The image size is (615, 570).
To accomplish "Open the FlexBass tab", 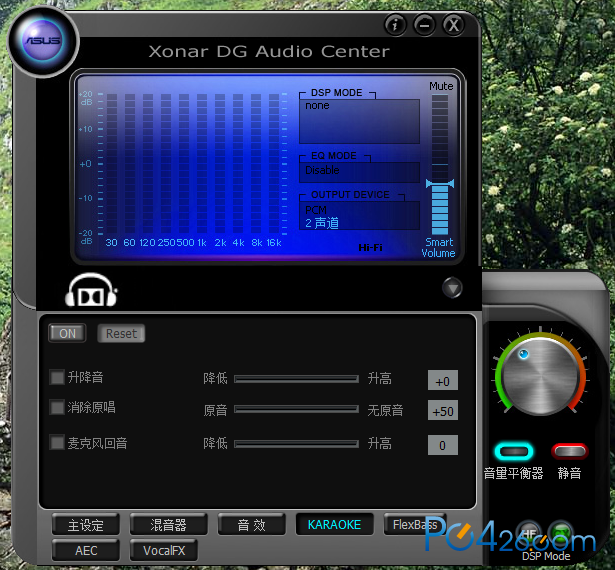I will [415, 524].
